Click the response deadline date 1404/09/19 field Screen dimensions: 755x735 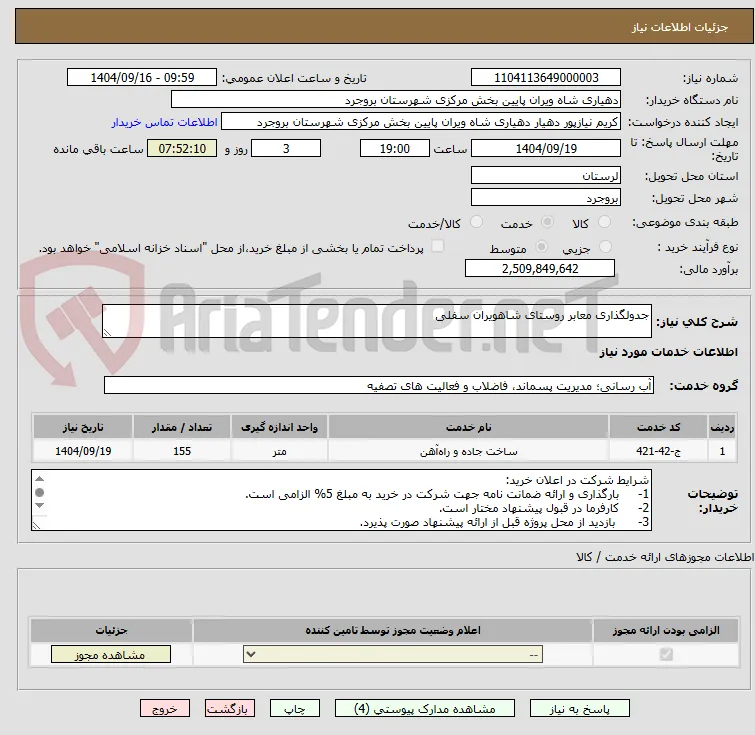pos(546,148)
